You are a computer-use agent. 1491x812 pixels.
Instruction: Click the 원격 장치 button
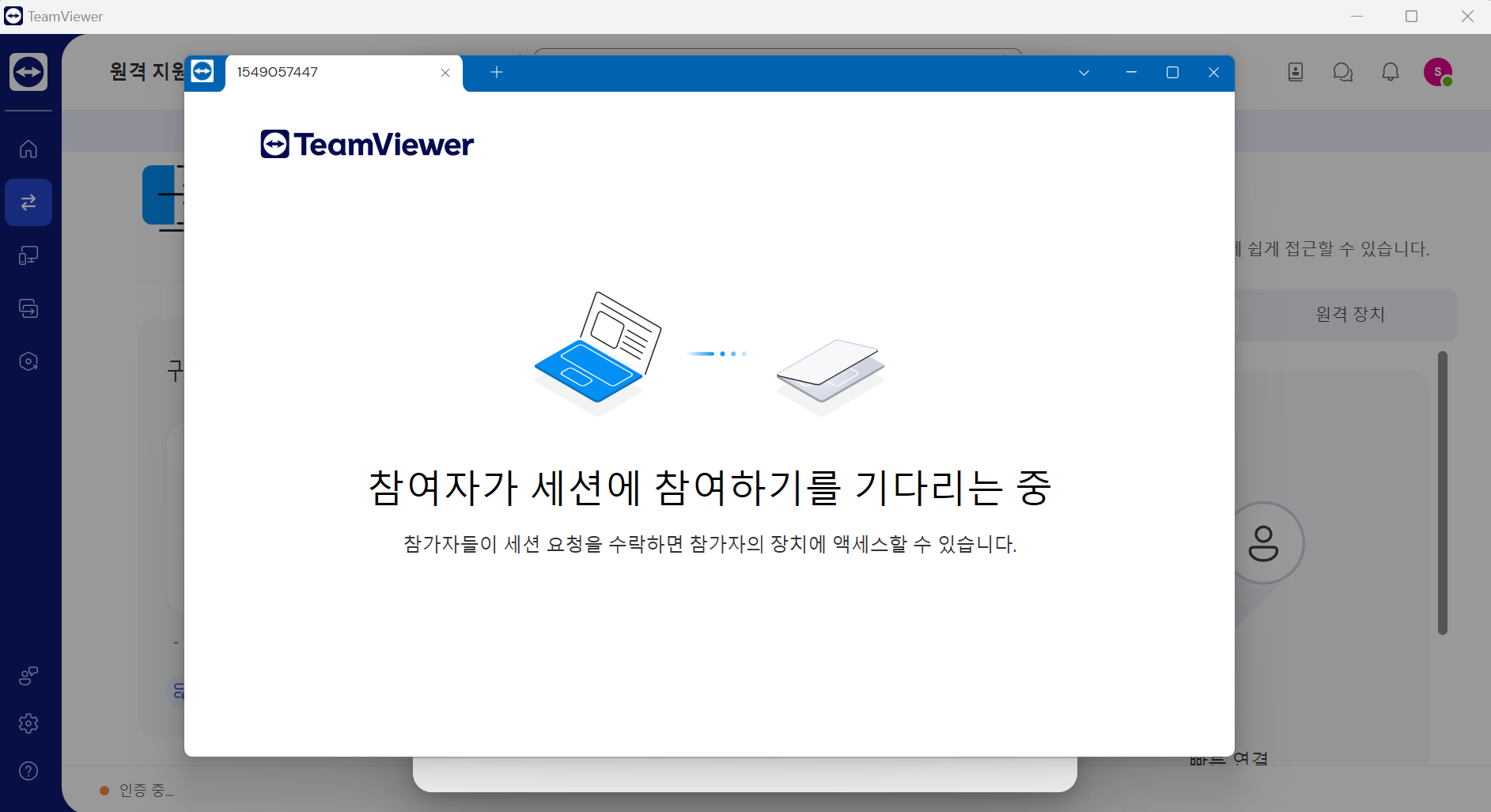pyautogui.click(x=1348, y=314)
